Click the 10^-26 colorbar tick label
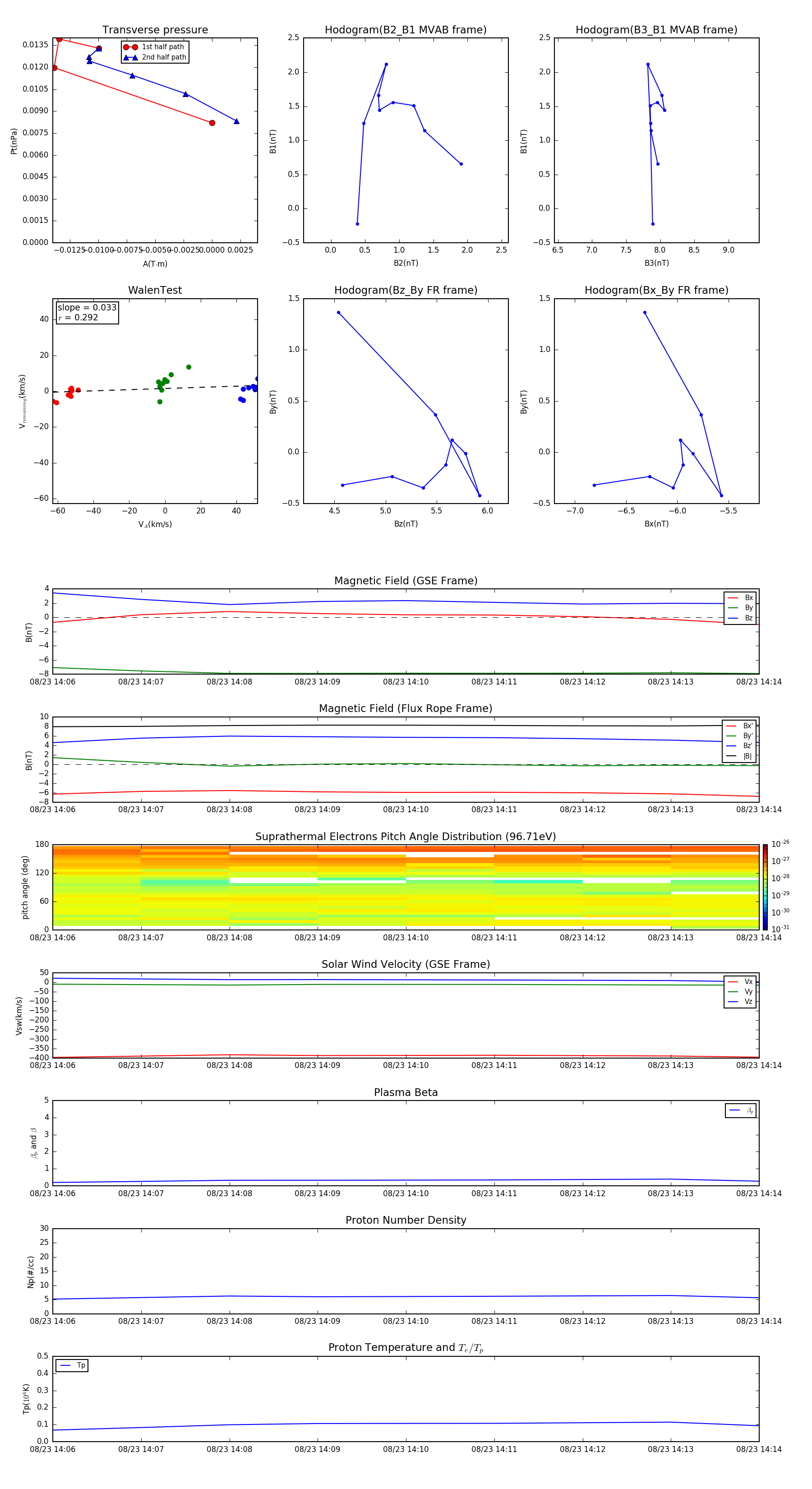The height and width of the screenshot is (1489, 812). pos(780,844)
